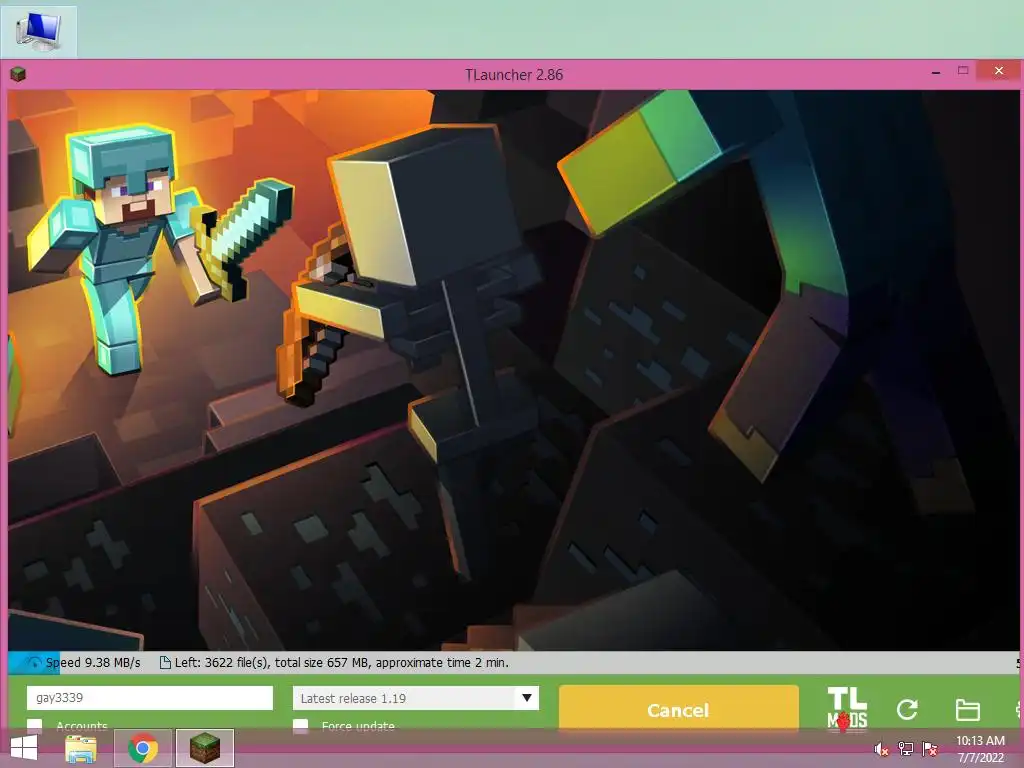Open the TL Mods icon
Screen dimensions: 1024x768
pyautogui.click(x=847, y=708)
